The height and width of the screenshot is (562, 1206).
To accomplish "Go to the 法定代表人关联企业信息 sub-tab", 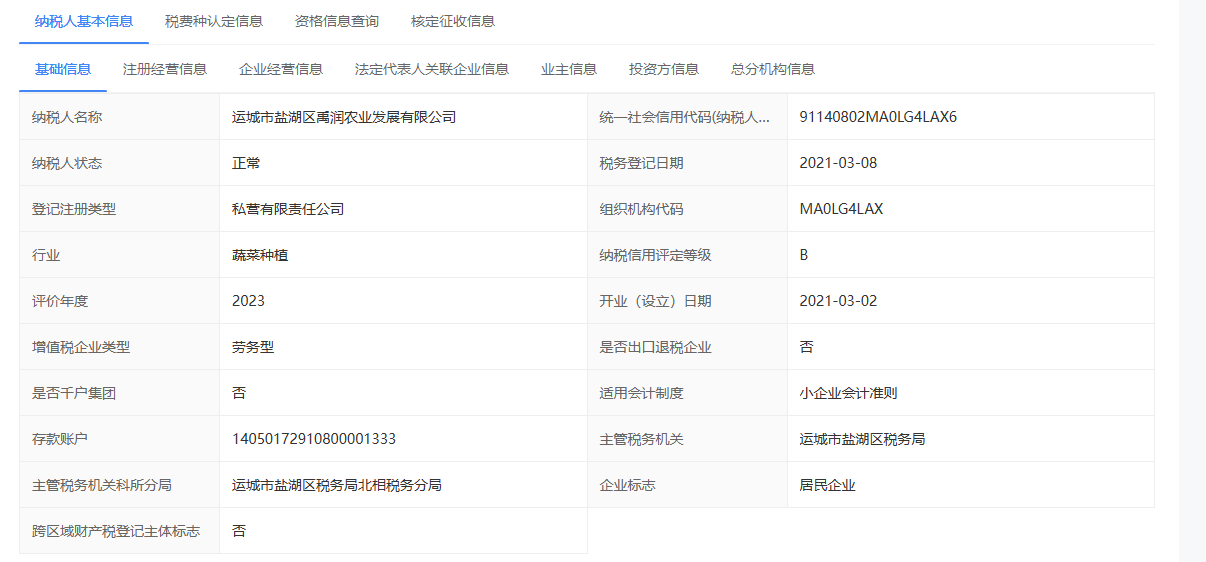I will [432, 69].
